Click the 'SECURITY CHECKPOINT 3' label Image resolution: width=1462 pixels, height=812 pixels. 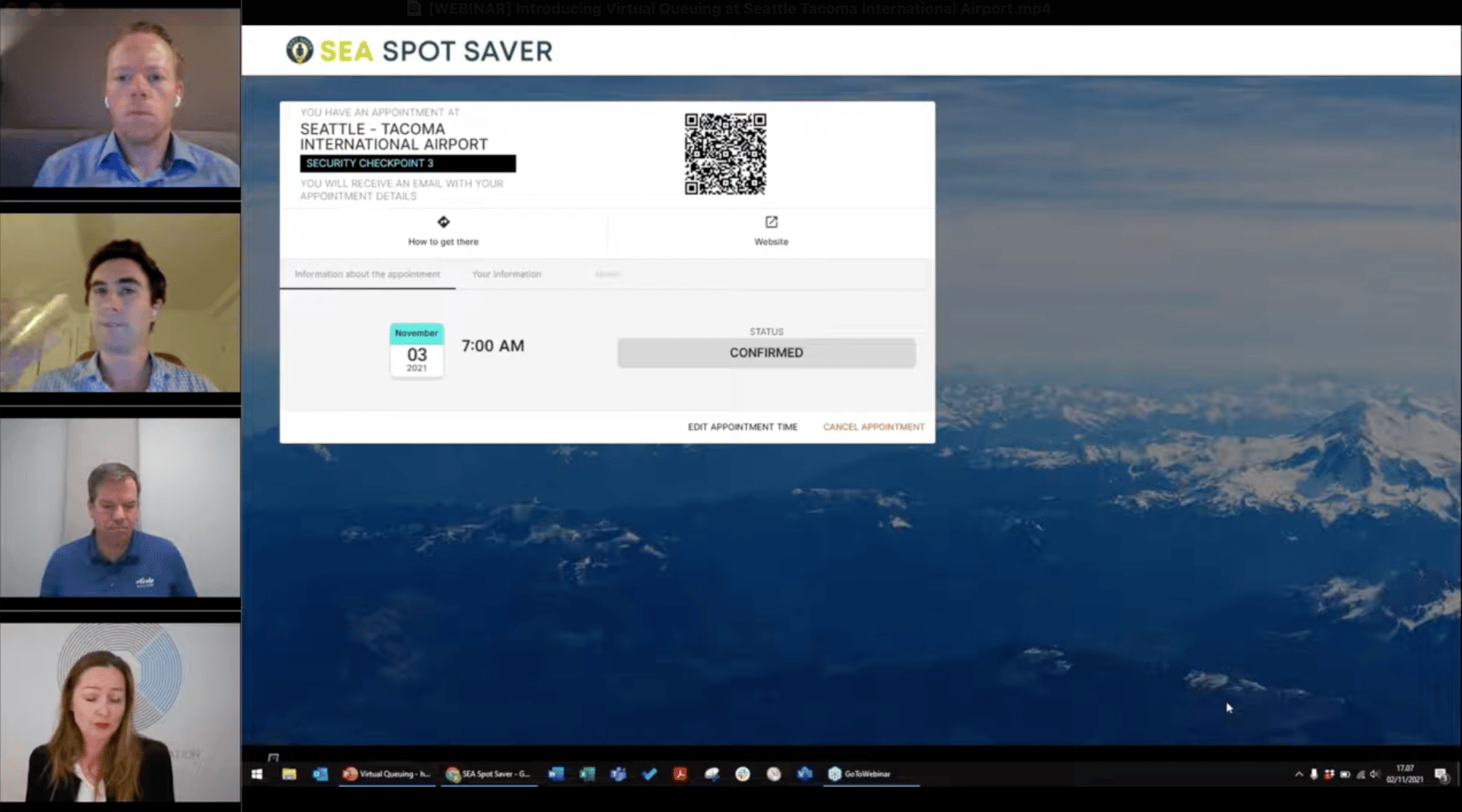pos(408,163)
